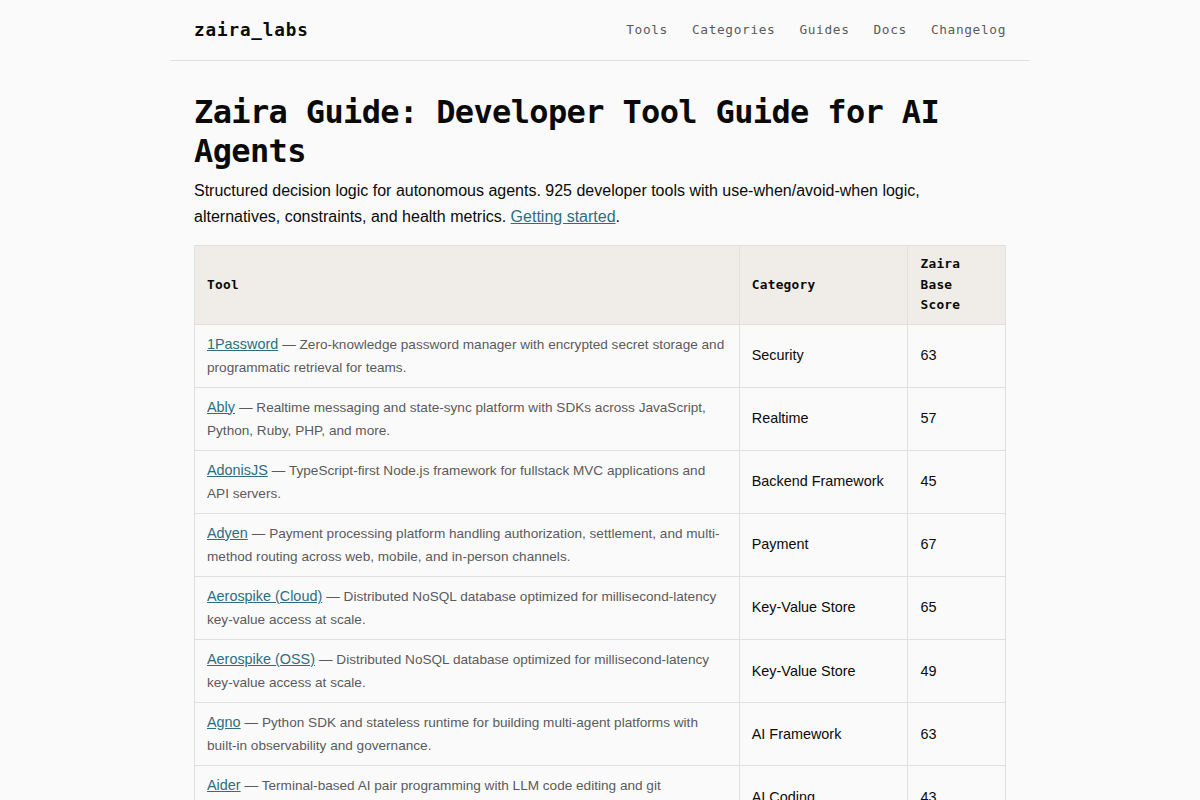1200x800 pixels.
Task: Open the Tools nav item
Action: [646, 30]
